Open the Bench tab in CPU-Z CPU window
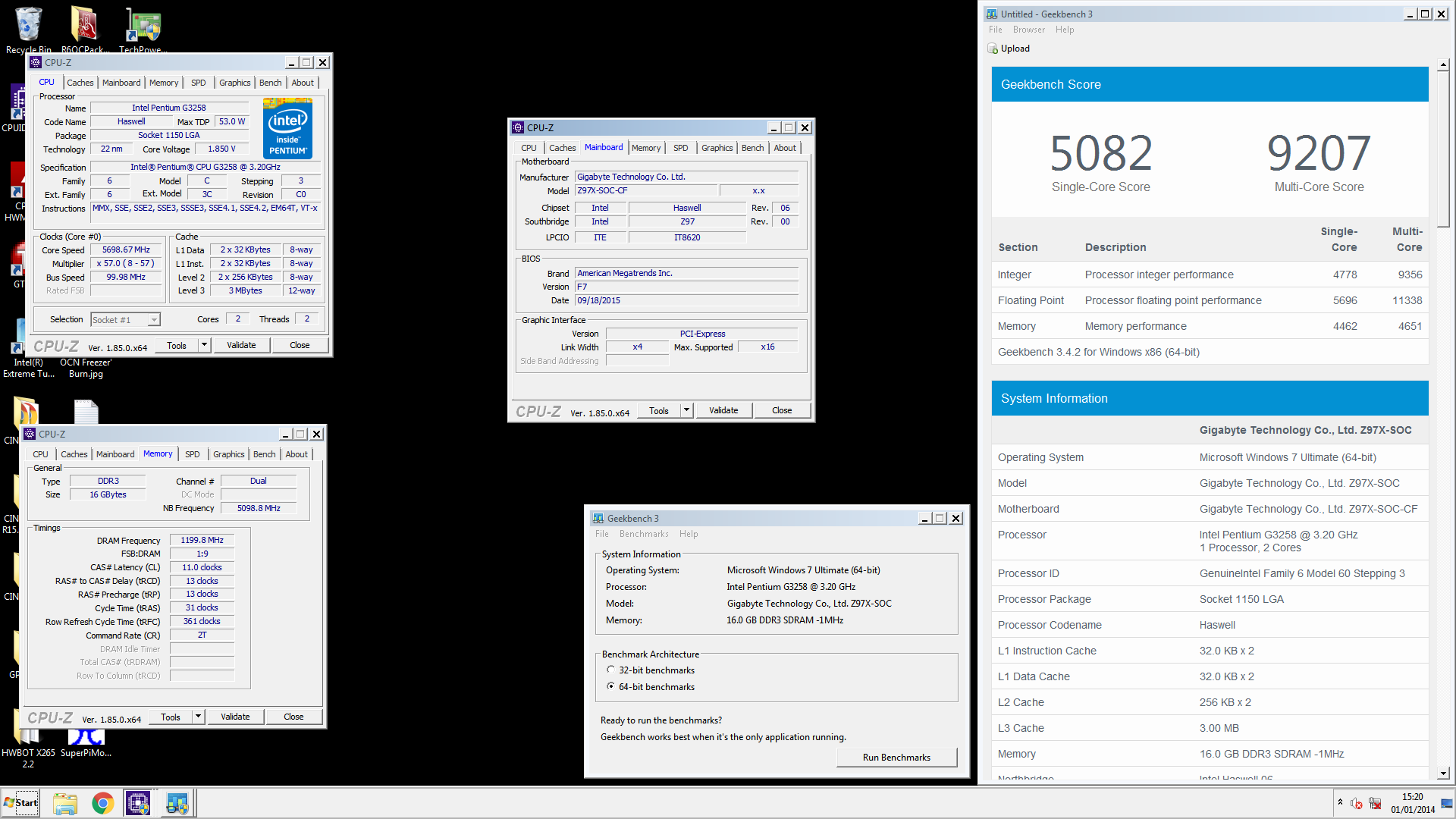This screenshot has height=819, width=1456. 270,83
